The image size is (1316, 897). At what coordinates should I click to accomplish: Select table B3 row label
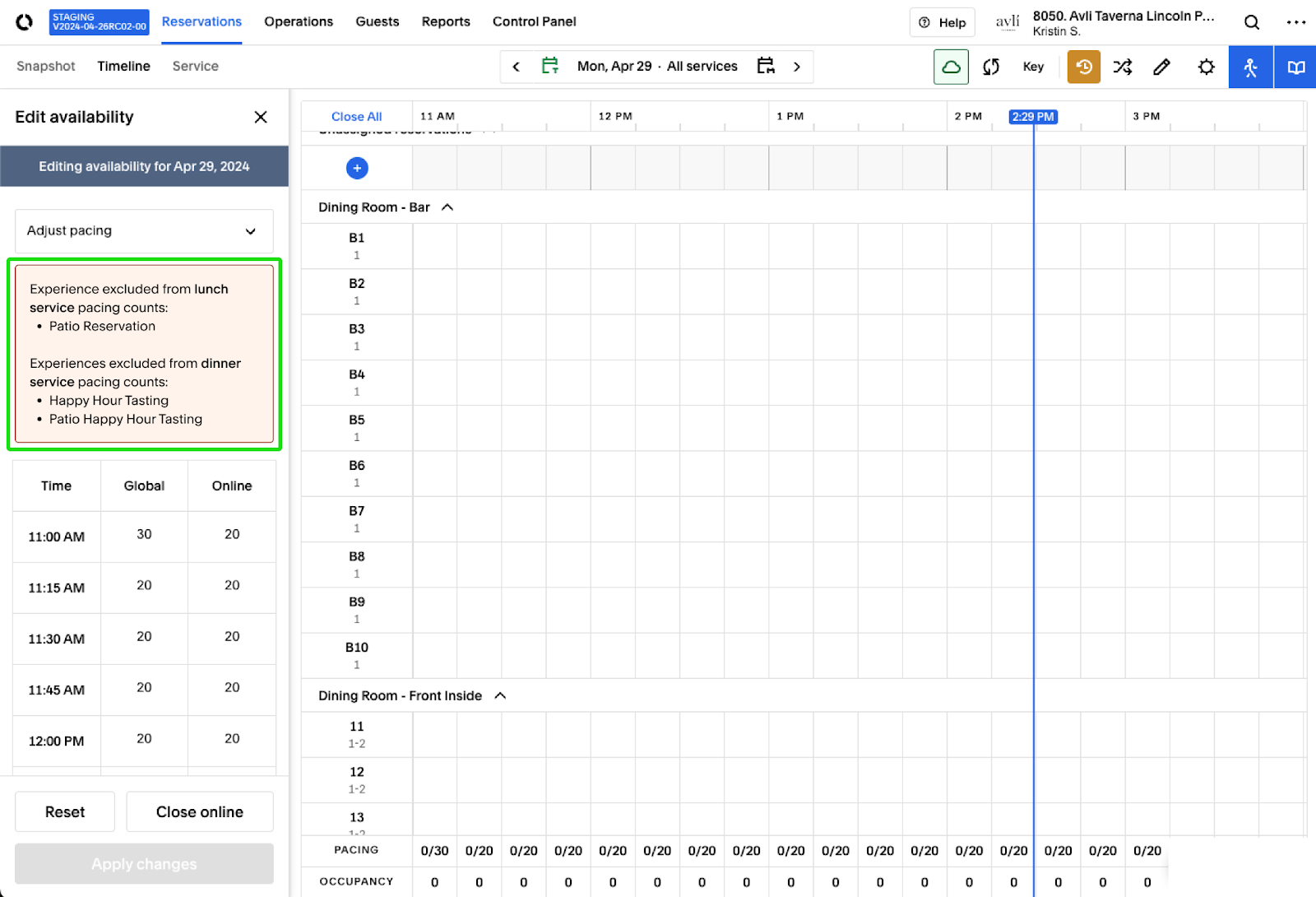tap(356, 337)
